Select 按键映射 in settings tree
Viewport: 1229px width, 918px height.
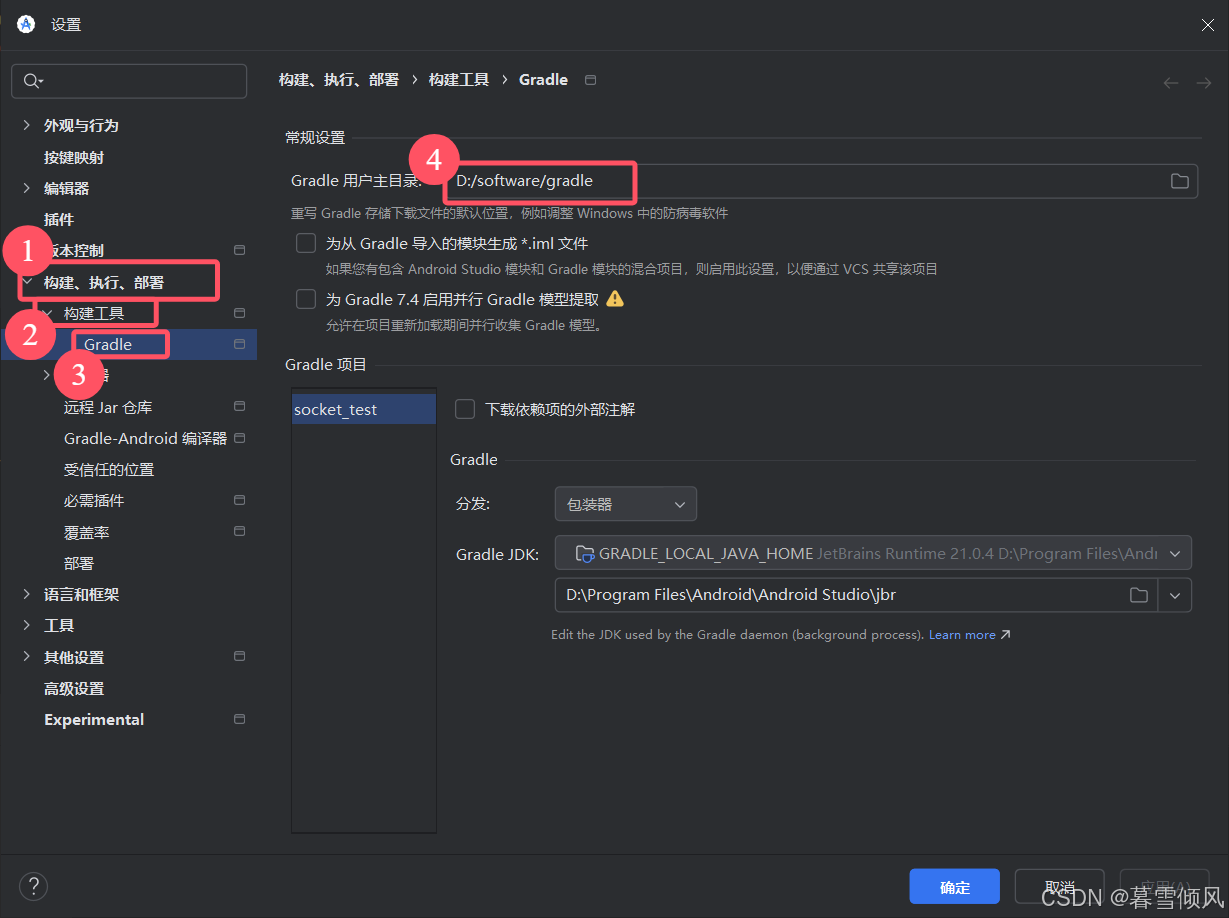tap(74, 157)
